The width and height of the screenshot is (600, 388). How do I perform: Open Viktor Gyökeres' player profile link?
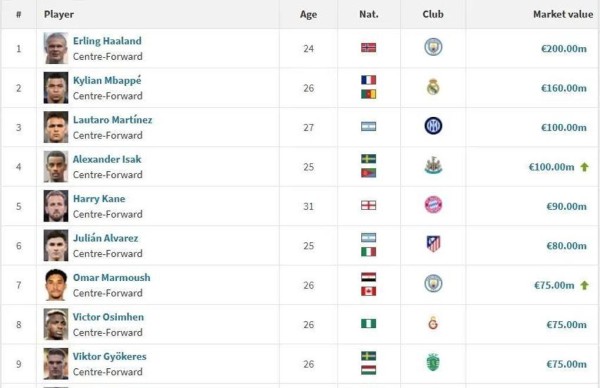click(110, 357)
